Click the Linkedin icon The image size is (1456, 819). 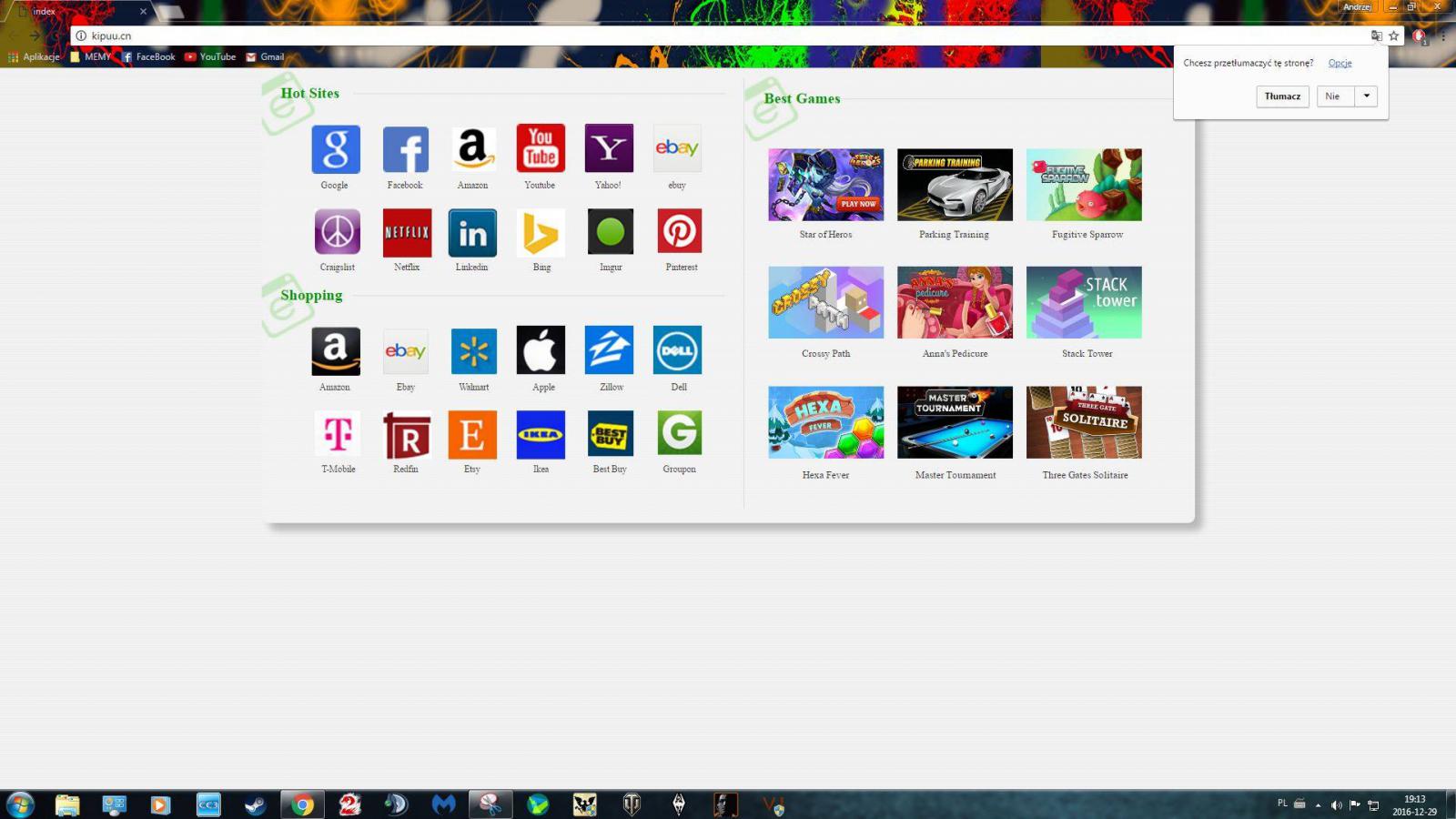coord(472,231)
